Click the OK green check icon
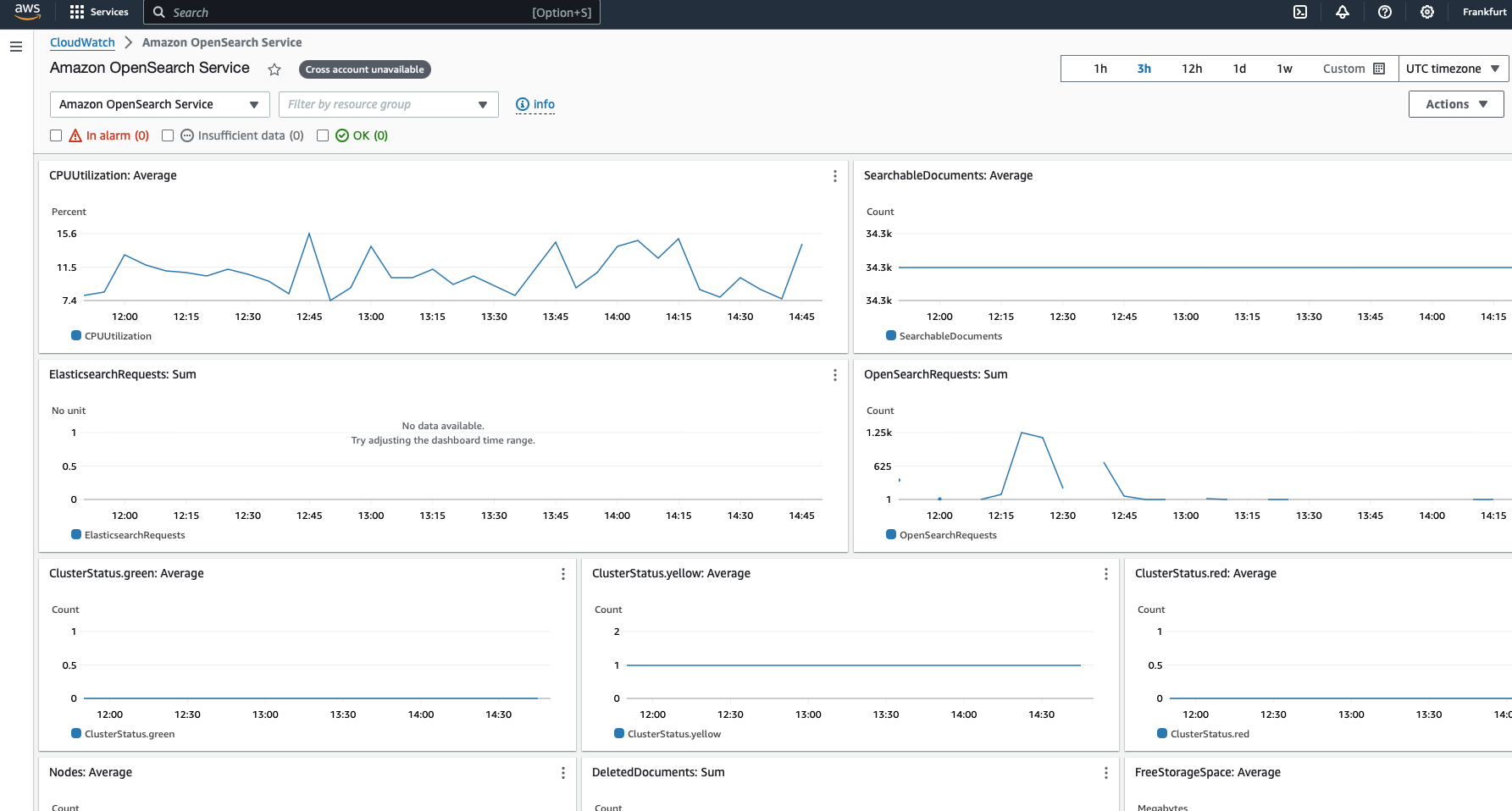The width and height of the screenshot is (1512, 811). pyautogui.click(x=342, y=135)
